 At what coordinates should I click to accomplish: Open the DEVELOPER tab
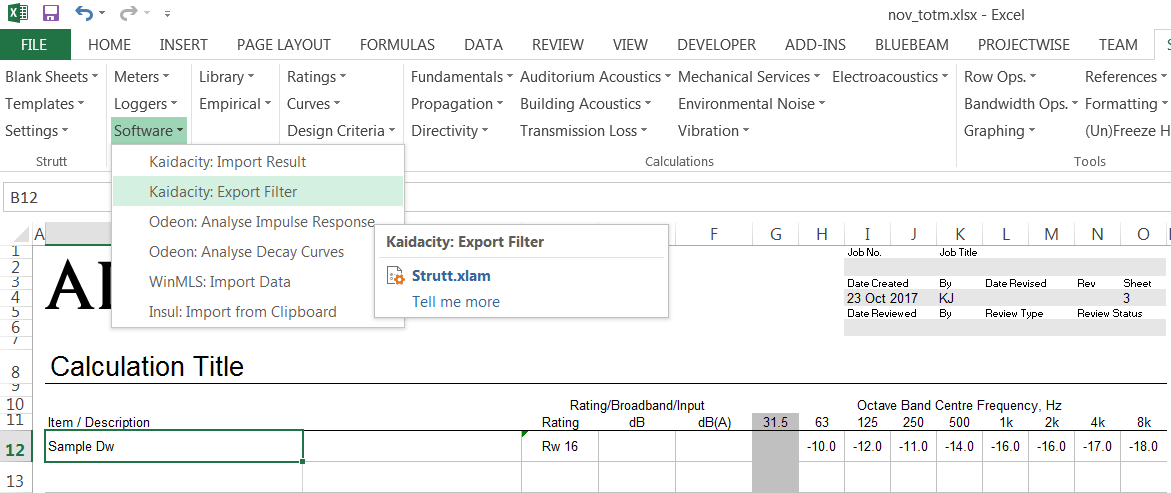pyautogui.click(x=717, y=45)
